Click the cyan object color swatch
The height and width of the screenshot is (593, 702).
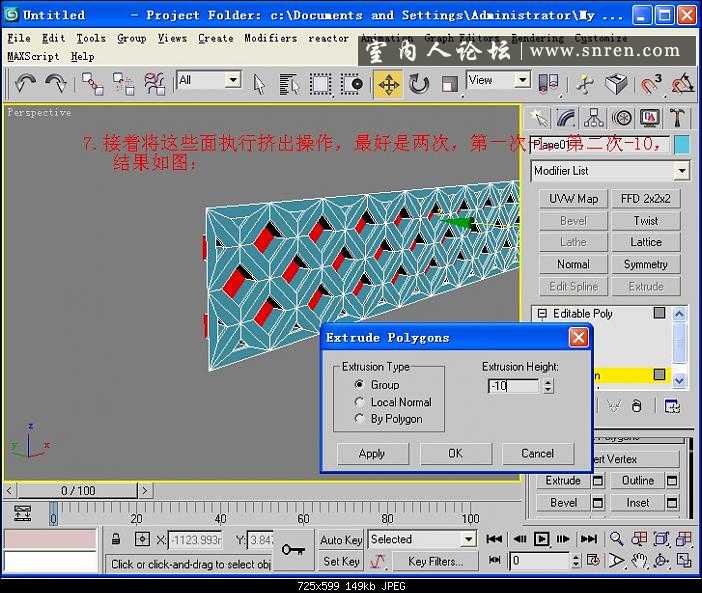click(x=681, y=145)
